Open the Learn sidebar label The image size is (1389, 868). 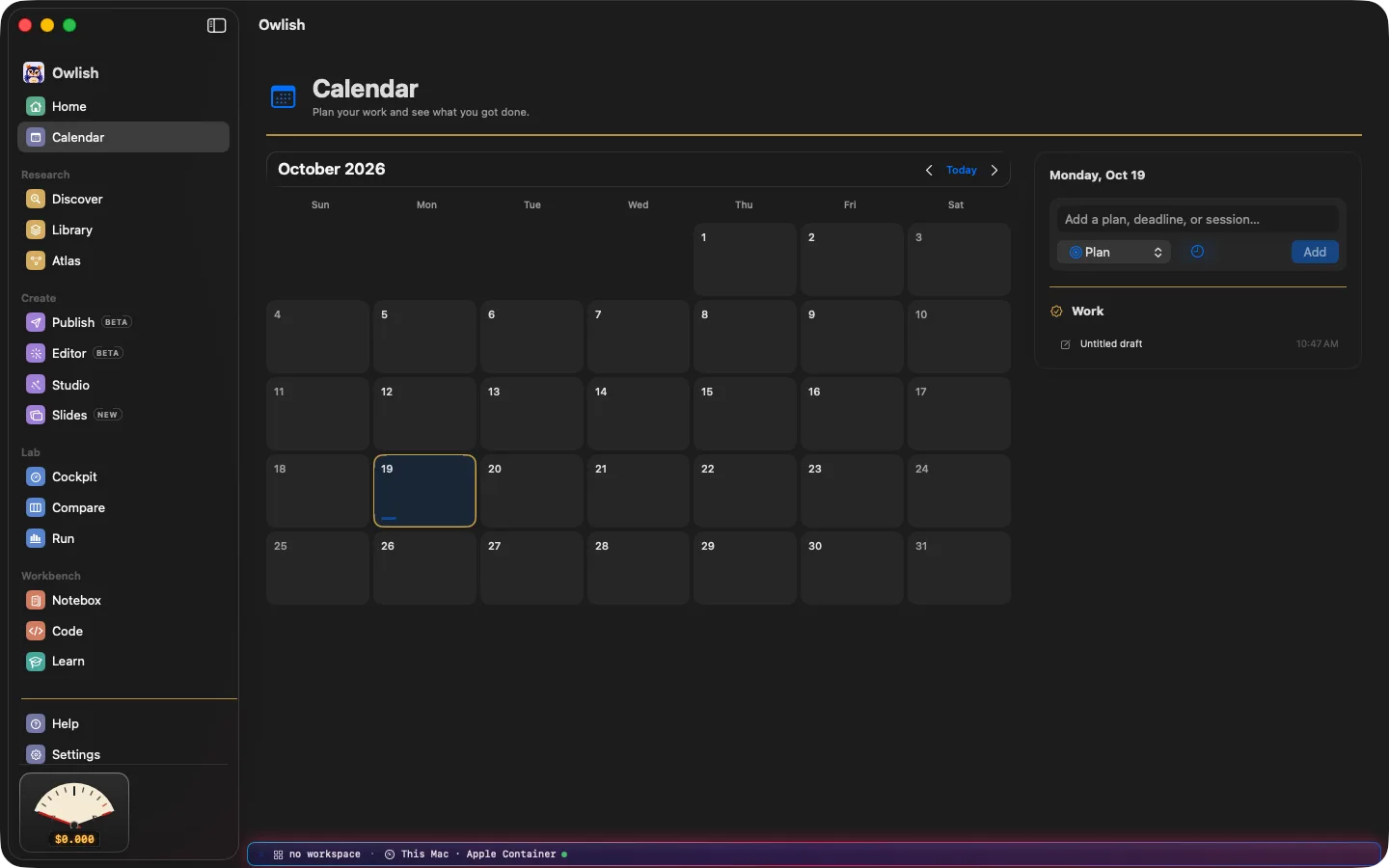pos(68,662)
